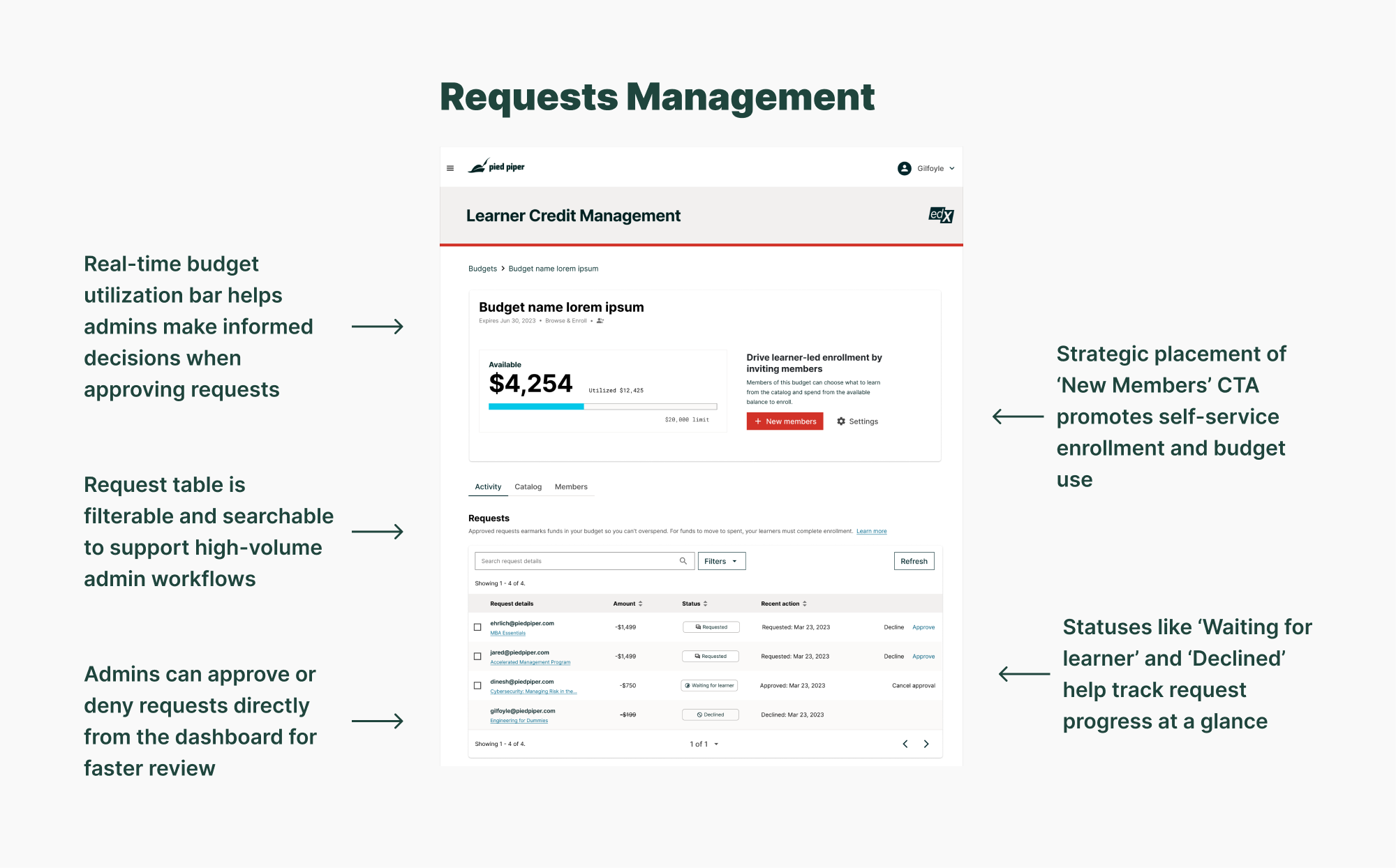Image resolution: width=1396 pixels, height=868 pixels.
Task: Click the budget utilization progress bar
Action: 602,406
